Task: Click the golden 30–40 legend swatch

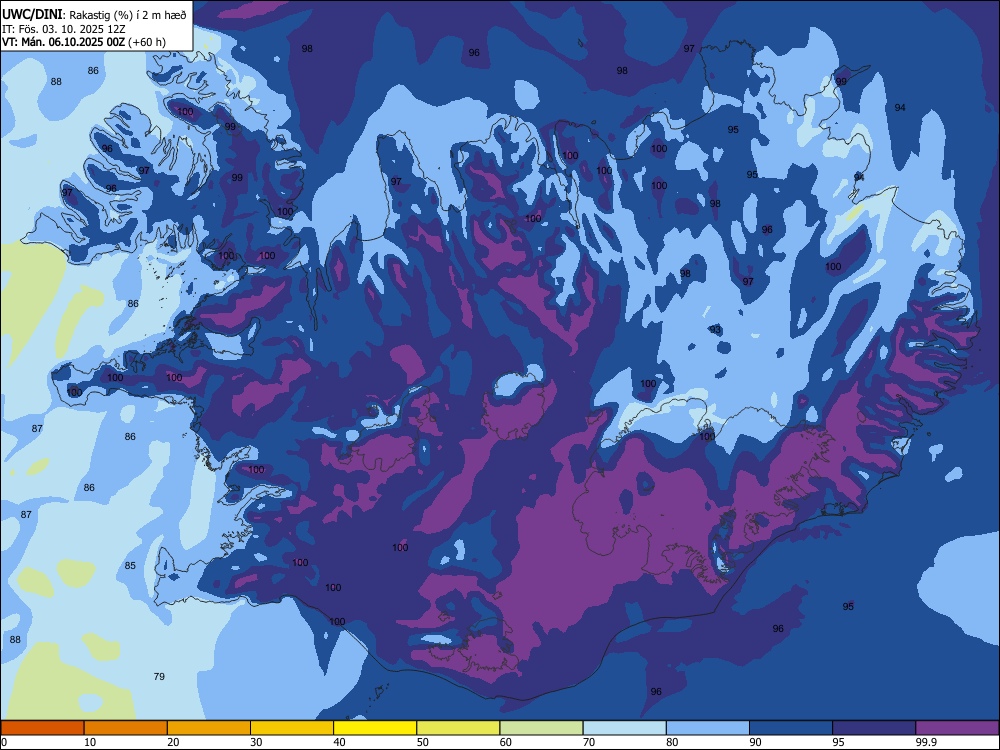Action: coord(292,728)
